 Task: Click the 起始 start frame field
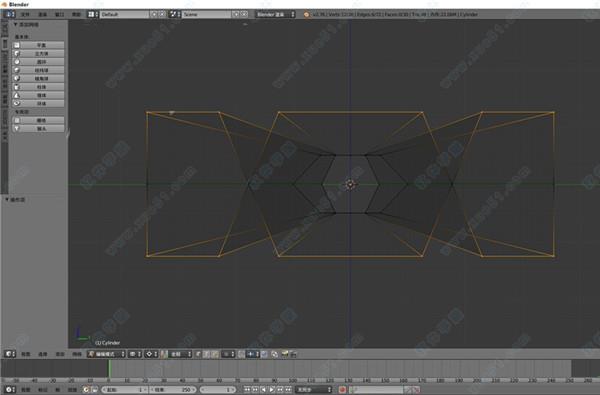pyautogui.click(x=125, y=390)
